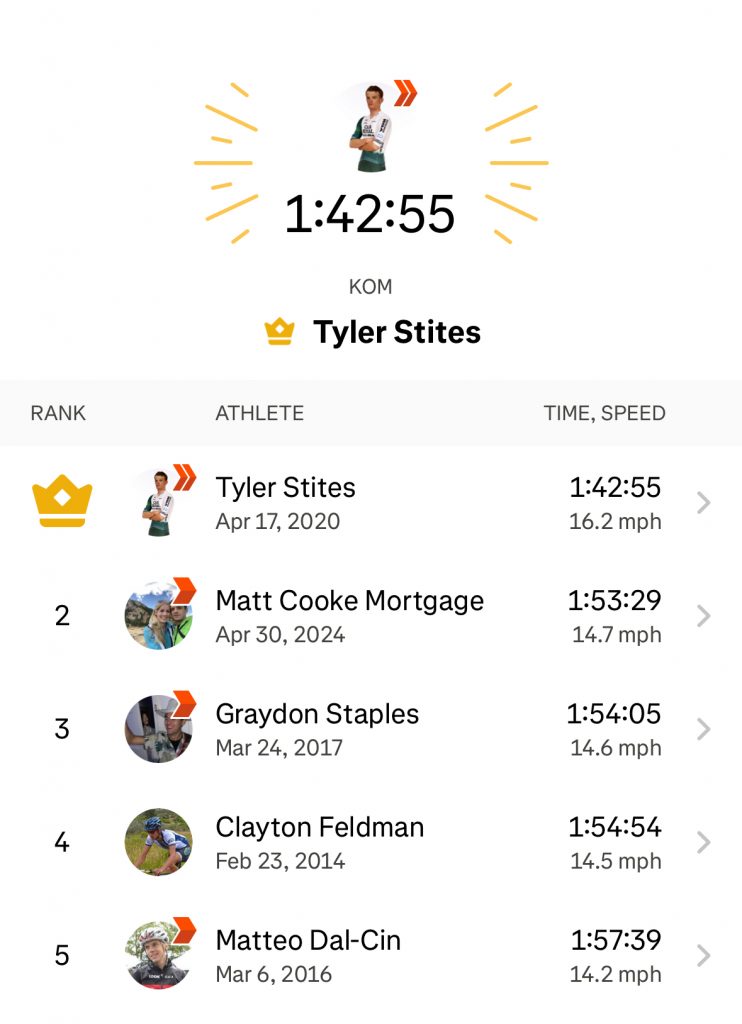Open Tyler Stites' avatar at top of page
The height and width of the screenshot is (1024, 742).
pos(371,127)
